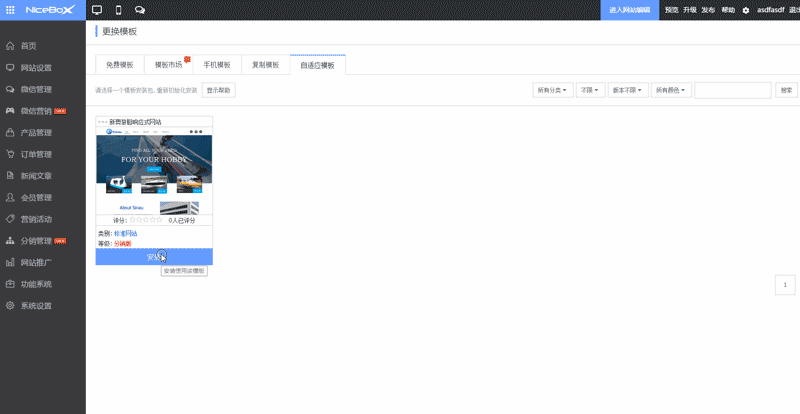Select the 免费模板 tab
This screenshot has height=414, width=800.
(120, 65)
